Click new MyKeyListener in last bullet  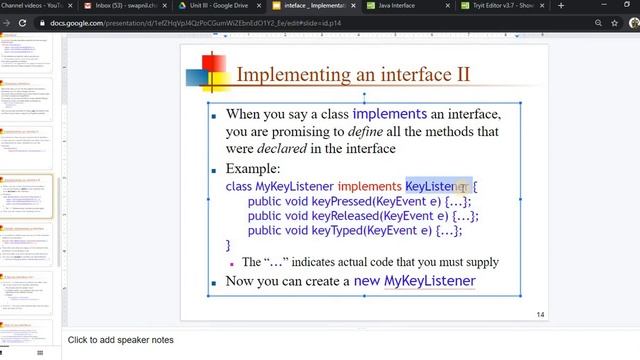tap(414, 281)
